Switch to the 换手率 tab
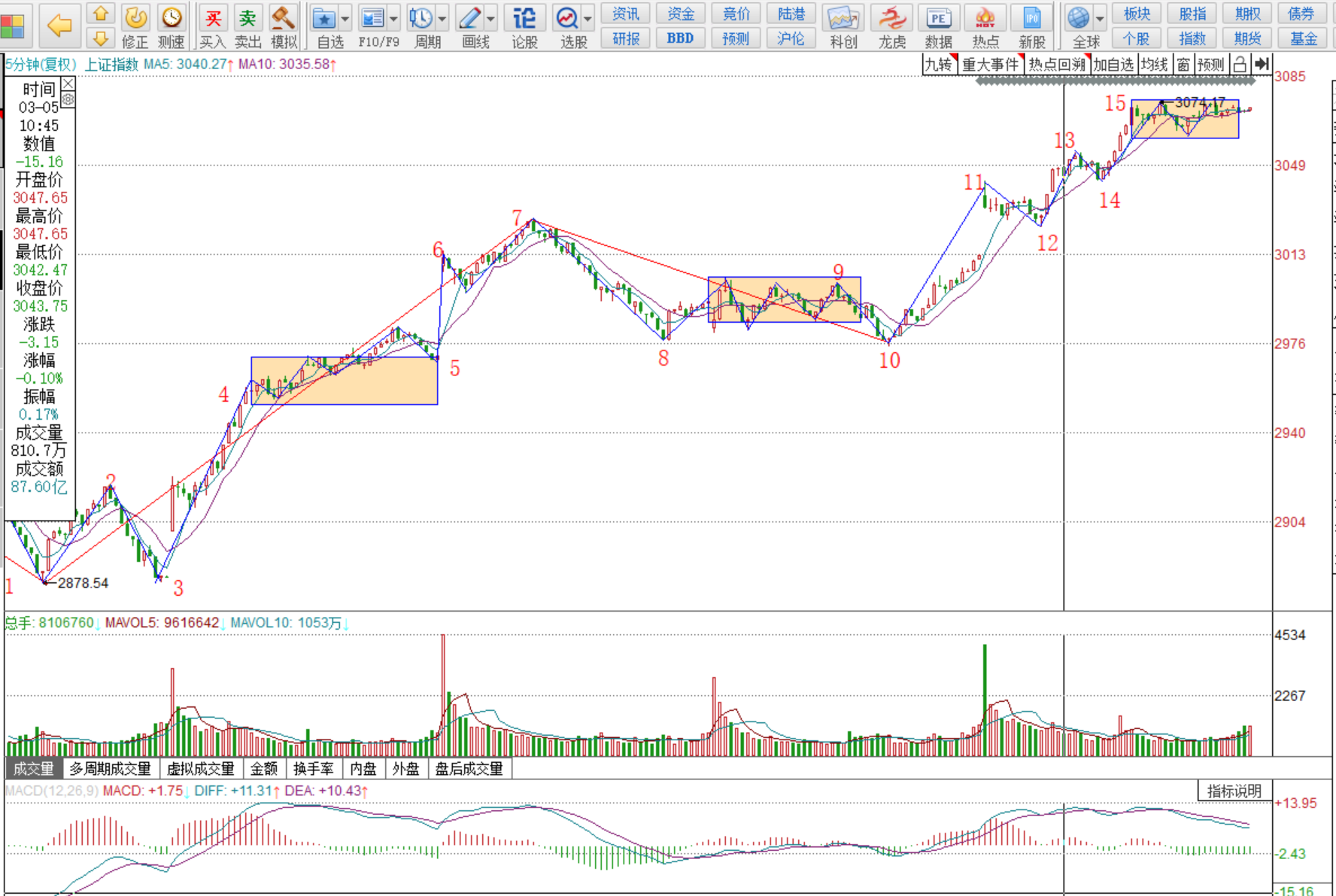 point(313,769)
